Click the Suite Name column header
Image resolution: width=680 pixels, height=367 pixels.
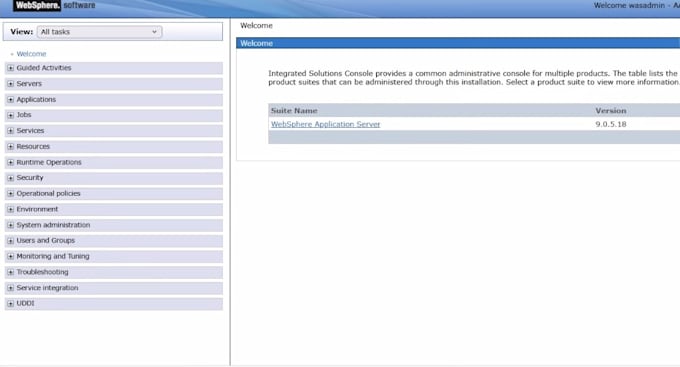[x=294, y=111]
